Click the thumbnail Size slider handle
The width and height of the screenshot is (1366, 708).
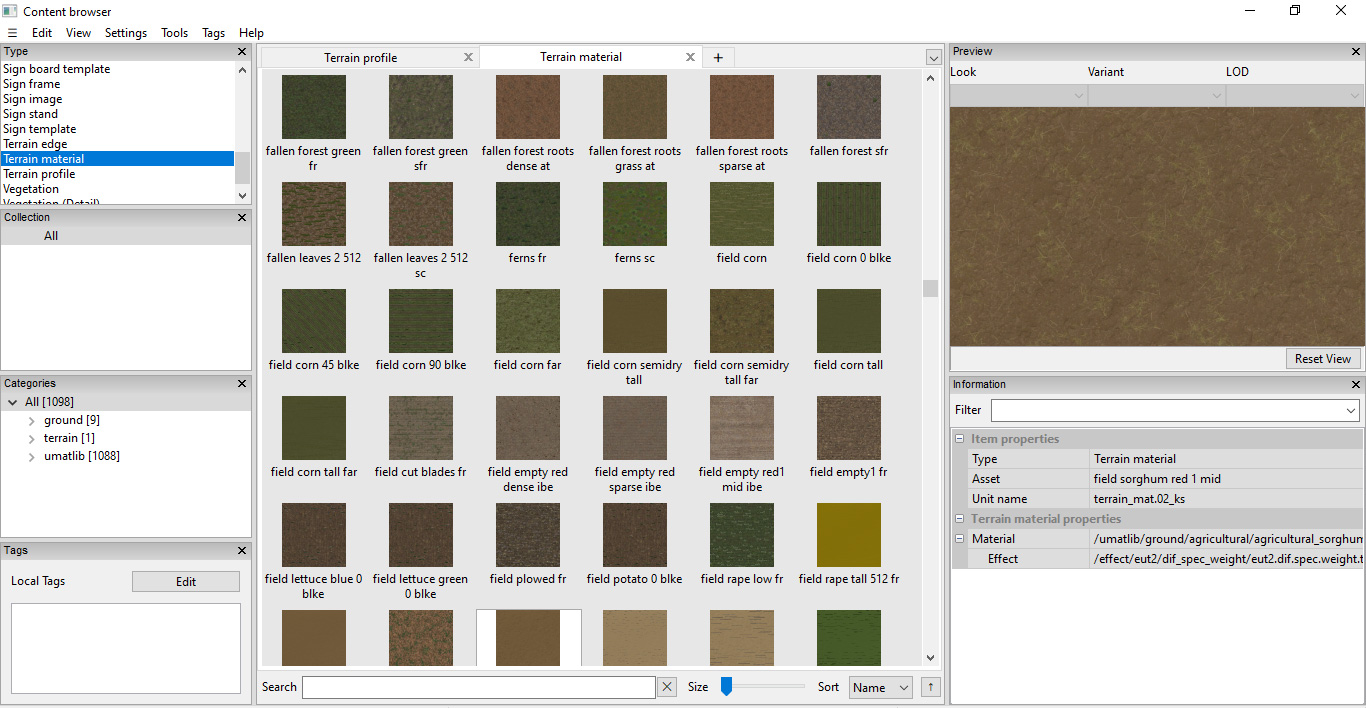[727, 686]
